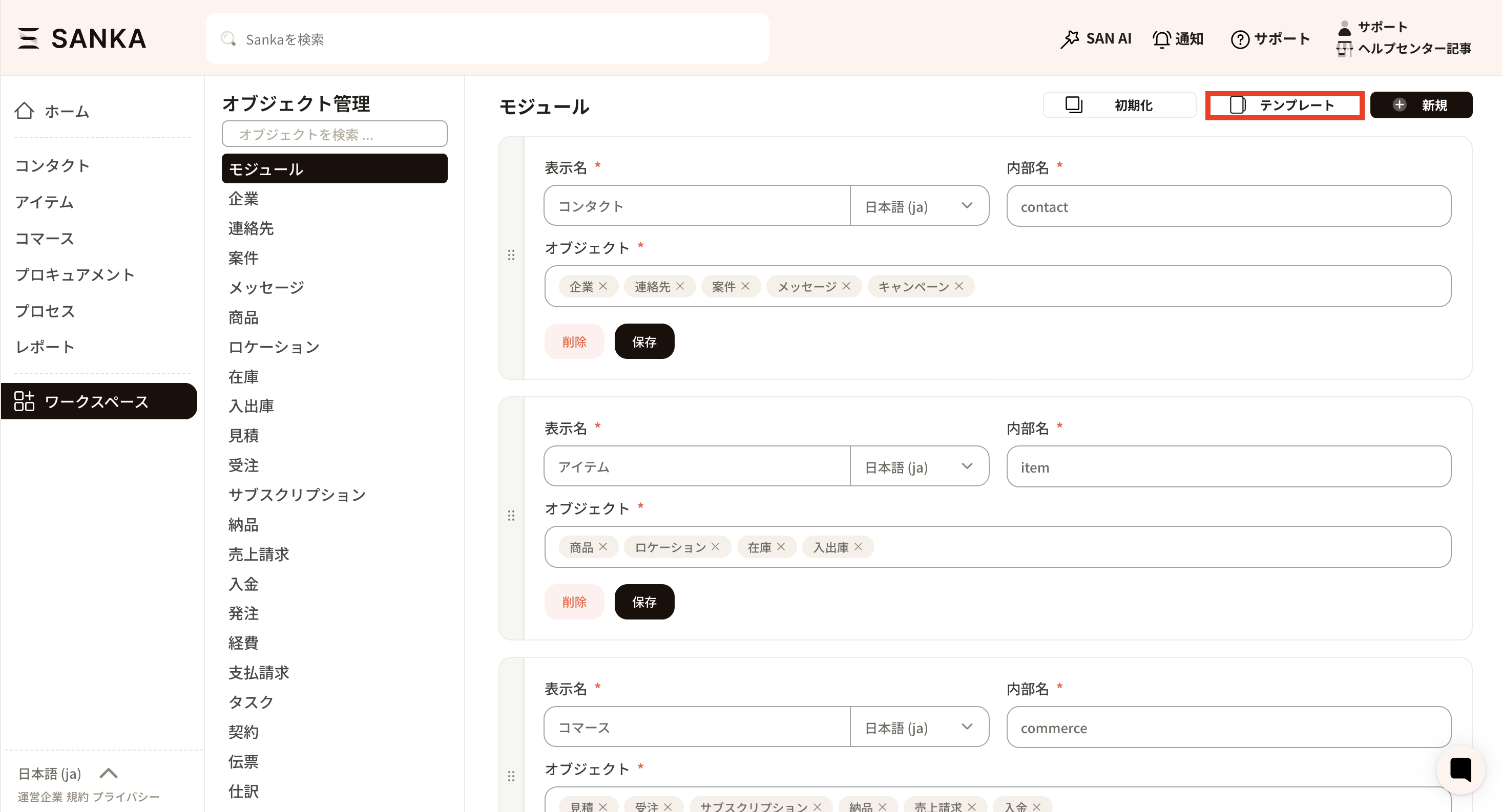Open the item module object multi-select field
The image size is (1502, 812).
point(997,546)
